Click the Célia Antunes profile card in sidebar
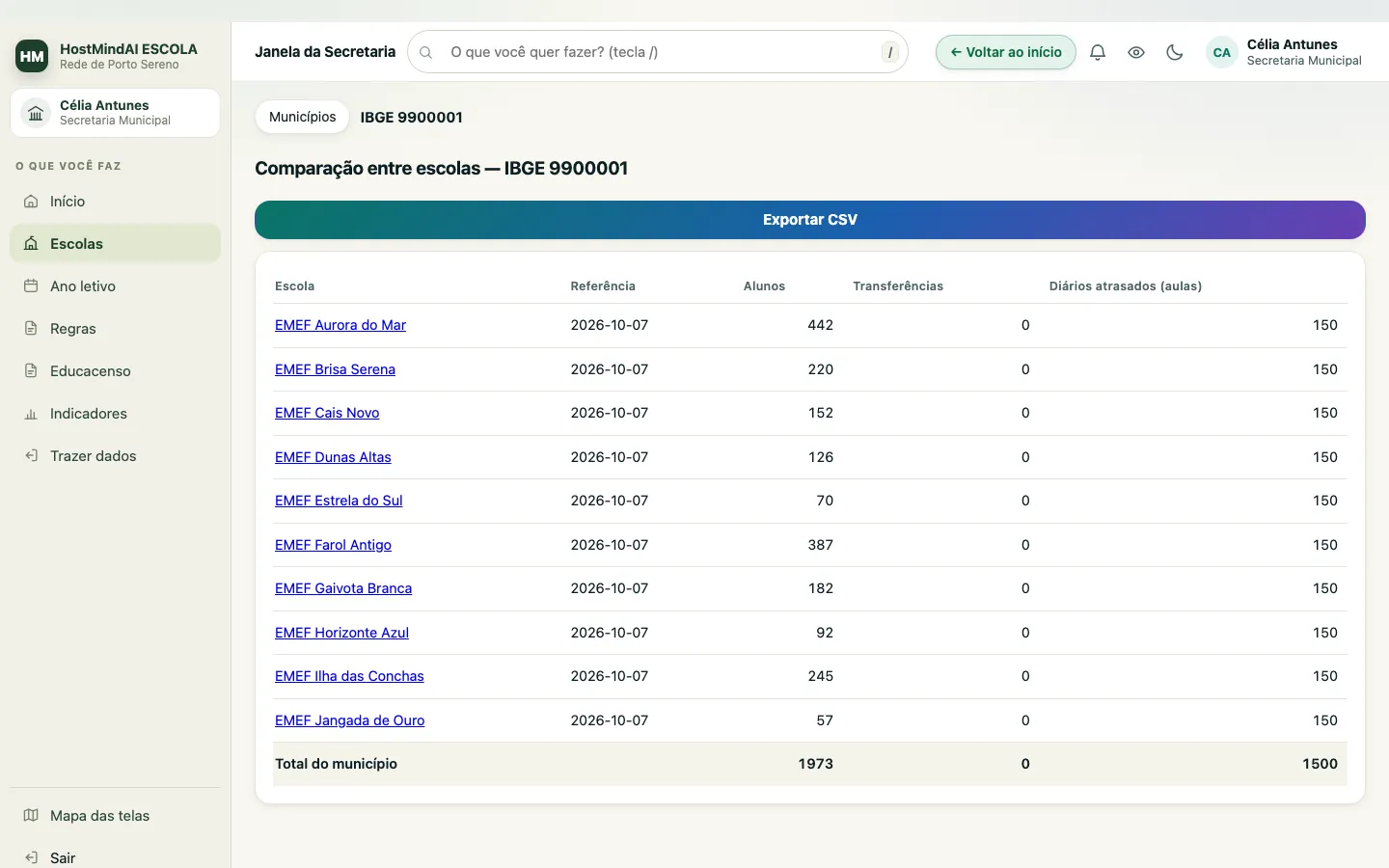 (x=115, y=113)
